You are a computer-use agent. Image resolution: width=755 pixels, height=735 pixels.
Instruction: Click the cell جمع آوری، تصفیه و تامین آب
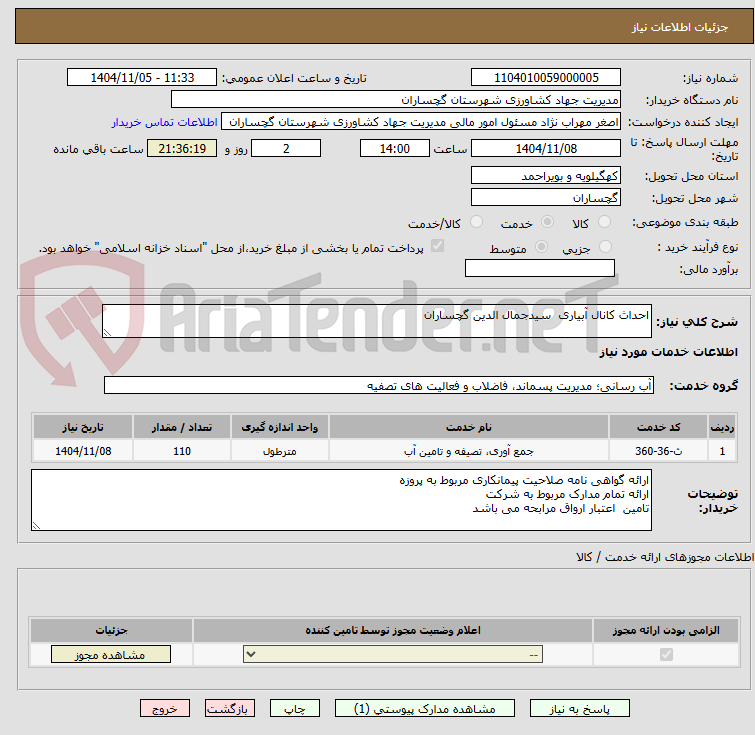pos(469,451)
